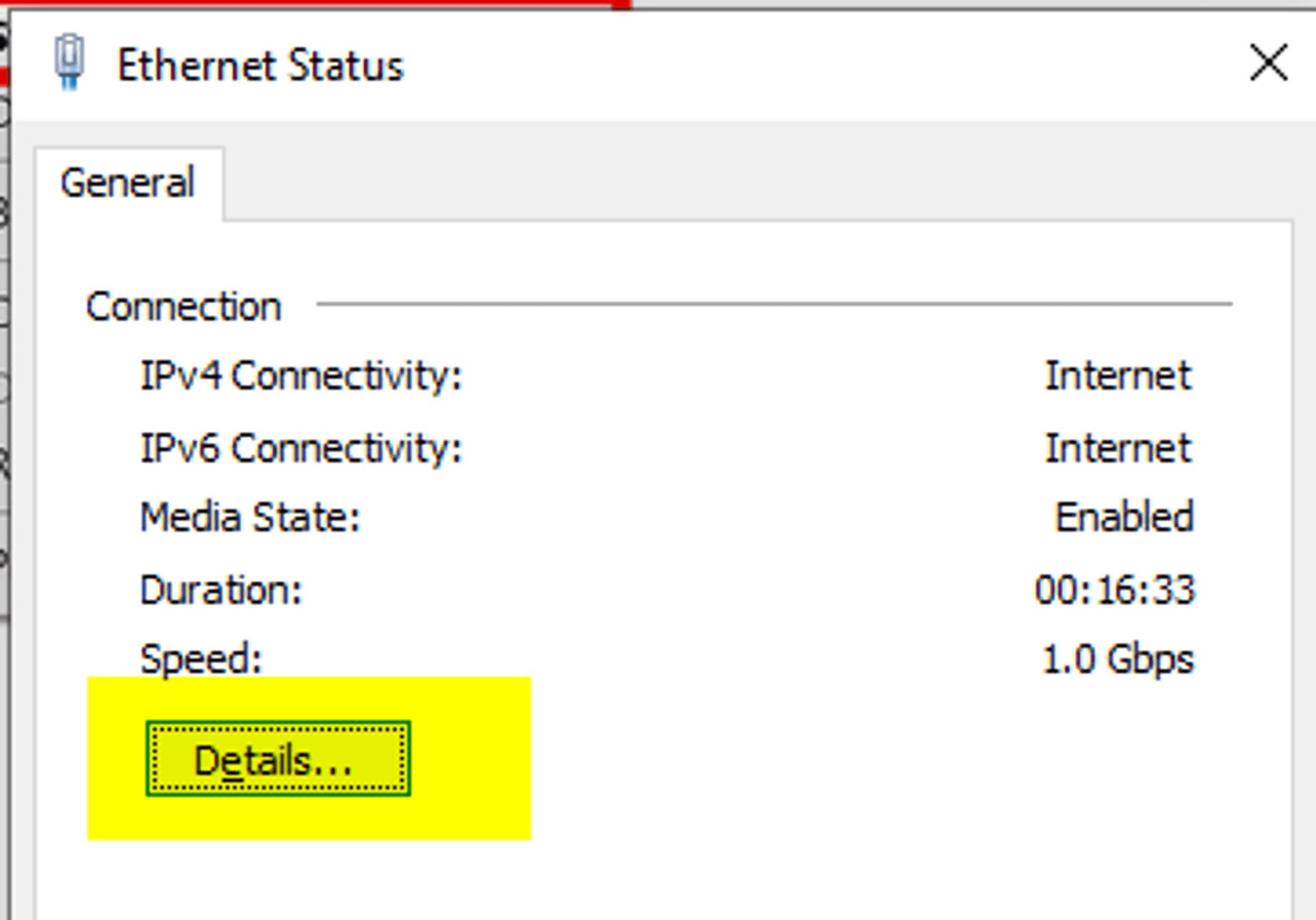Click the IPv6 Connectivity label
This screenshot has height=920, width=1316.
[x=301, y=448]
